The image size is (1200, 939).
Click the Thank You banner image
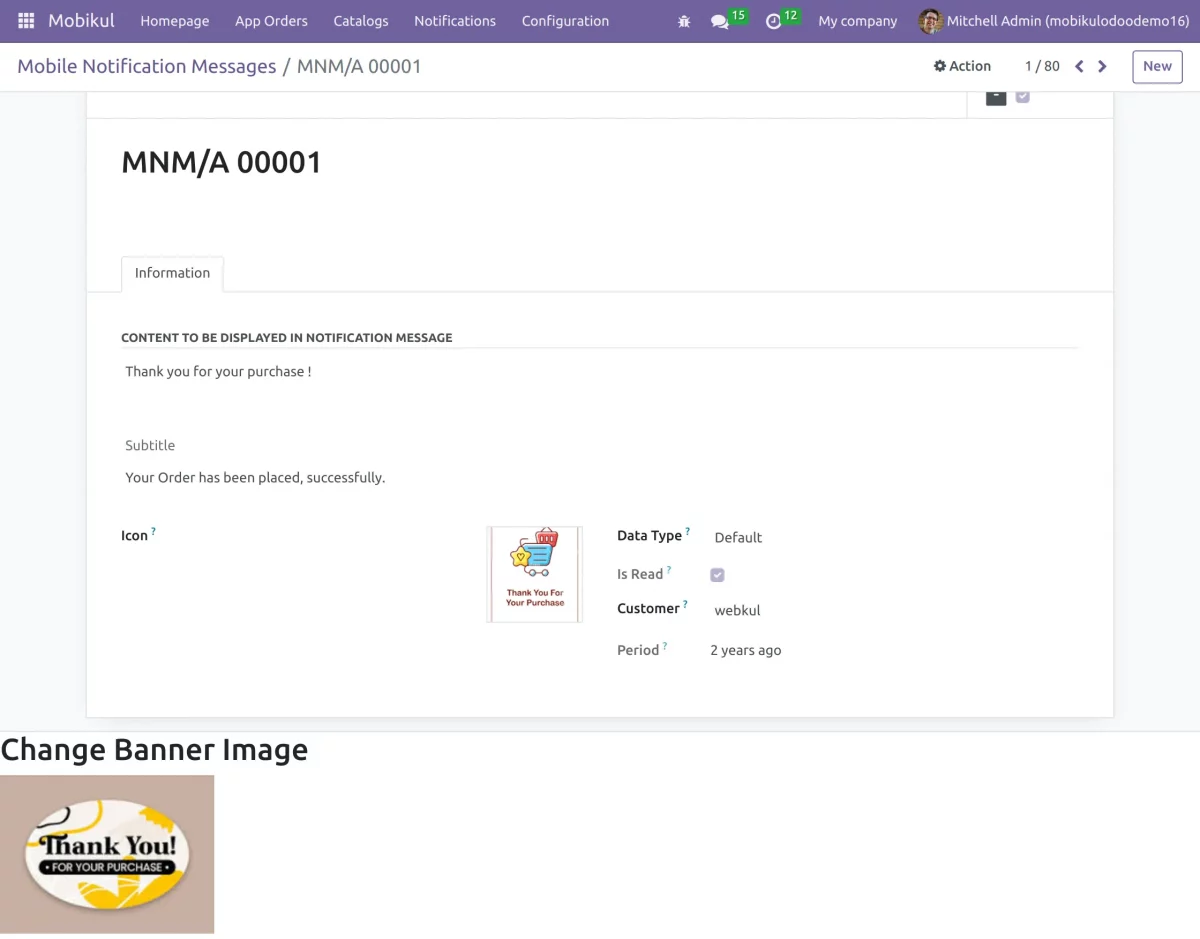(107, 854)
